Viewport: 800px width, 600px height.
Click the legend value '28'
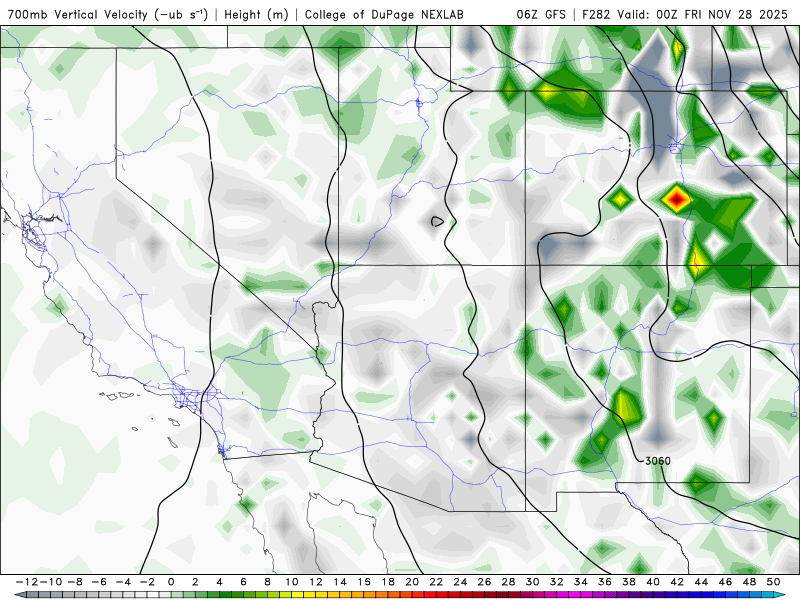(x=508, y=582)
